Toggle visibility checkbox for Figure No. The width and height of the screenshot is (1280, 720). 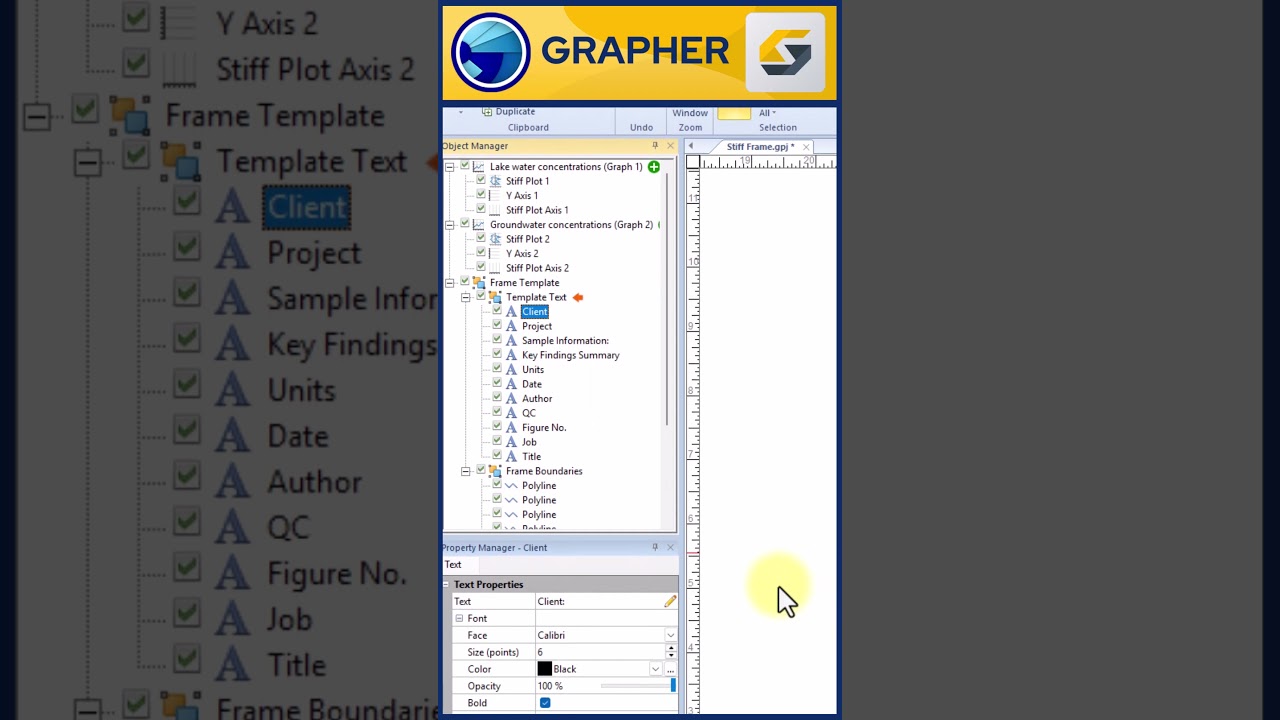click(x=497, y=427)
